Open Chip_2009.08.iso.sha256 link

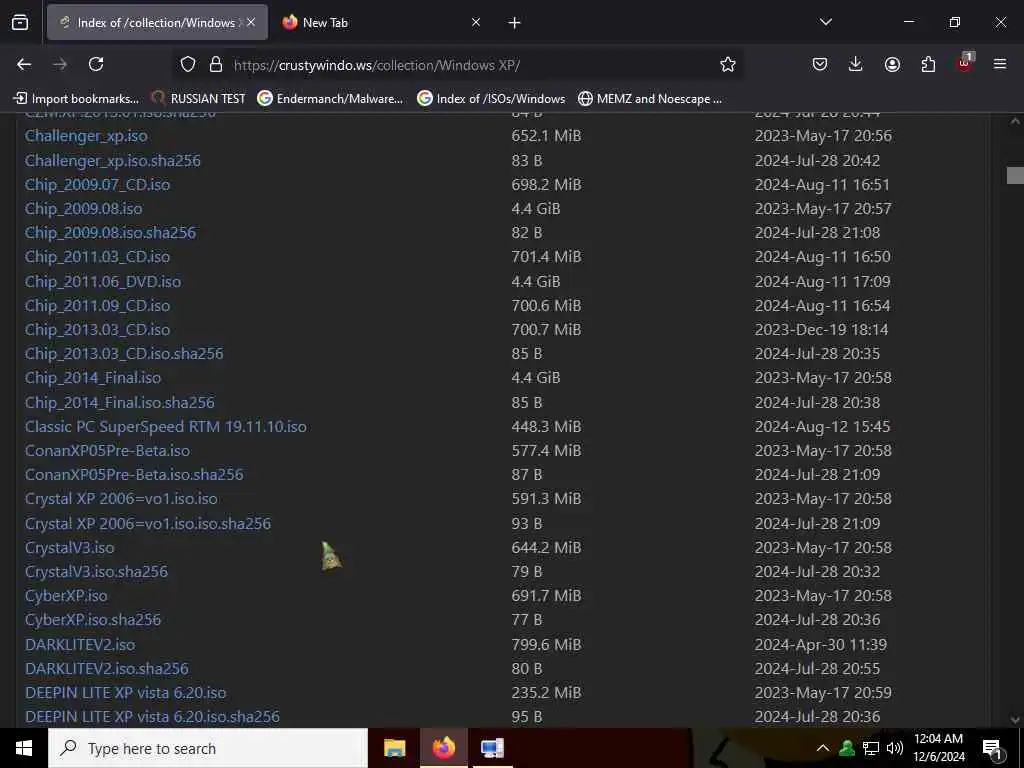[110, 233]
